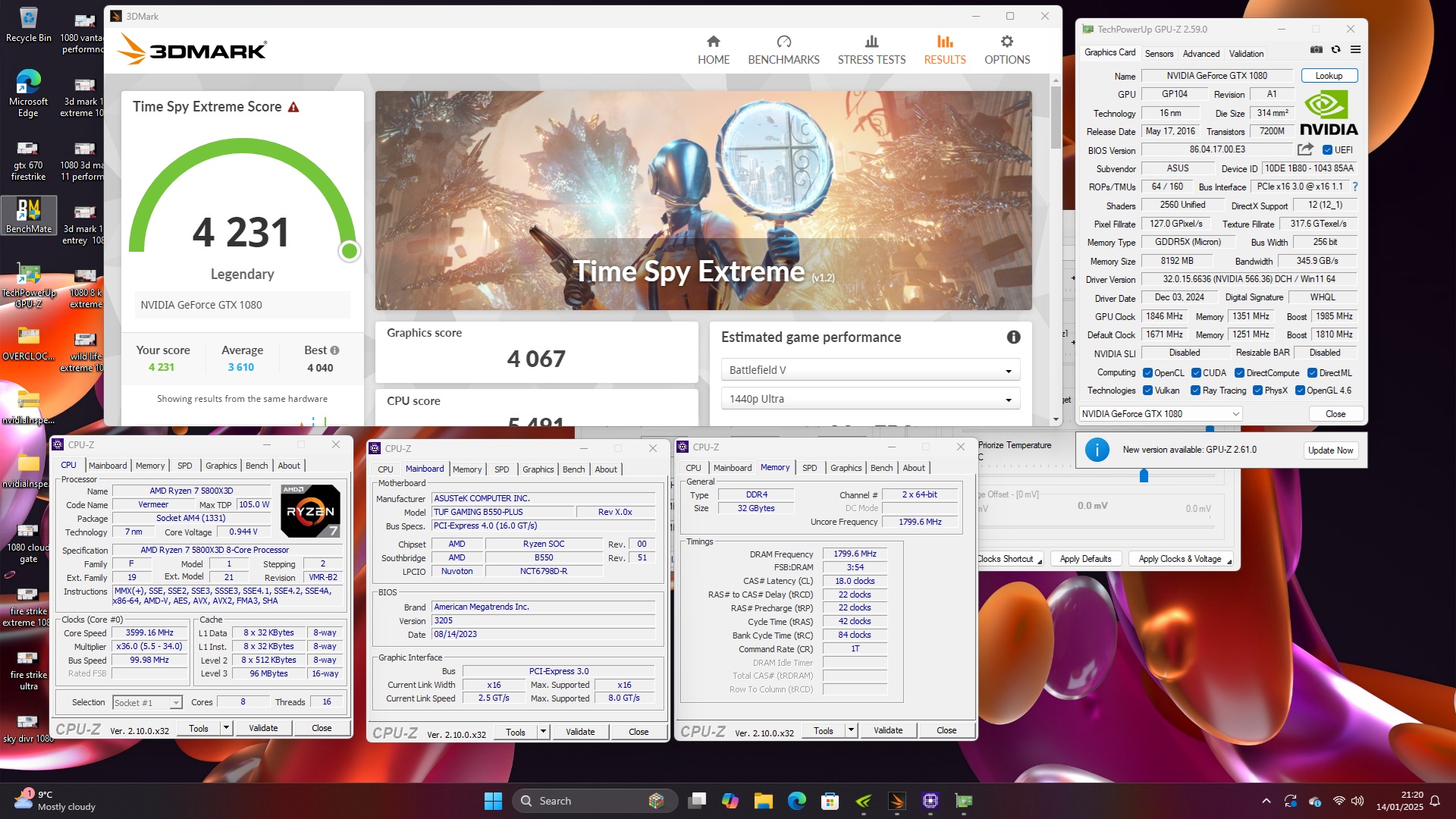Click the Bus Interface question mark in GPU-Z
Viewport: 1456px width, 819px height.
[x=1354, y=187]
